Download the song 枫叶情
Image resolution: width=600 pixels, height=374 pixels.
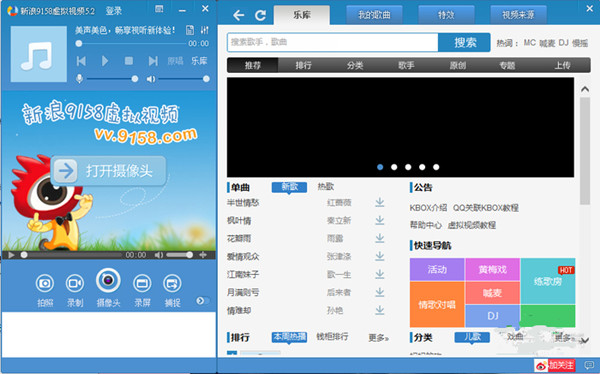click(380, 220)
